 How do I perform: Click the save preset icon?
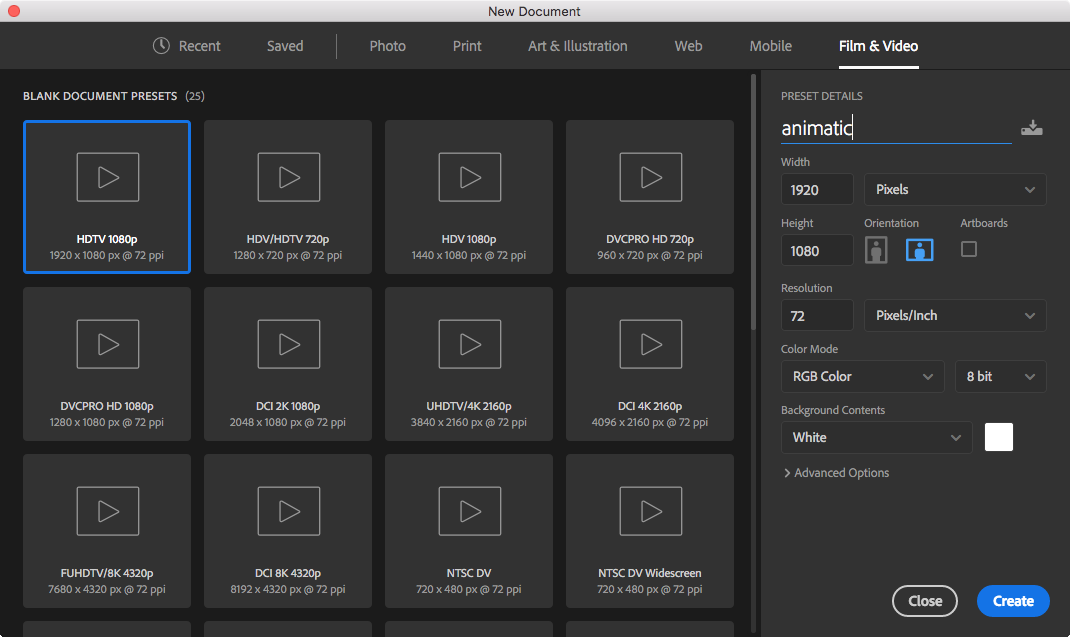pyautogui.click(x=1031, y=128)
